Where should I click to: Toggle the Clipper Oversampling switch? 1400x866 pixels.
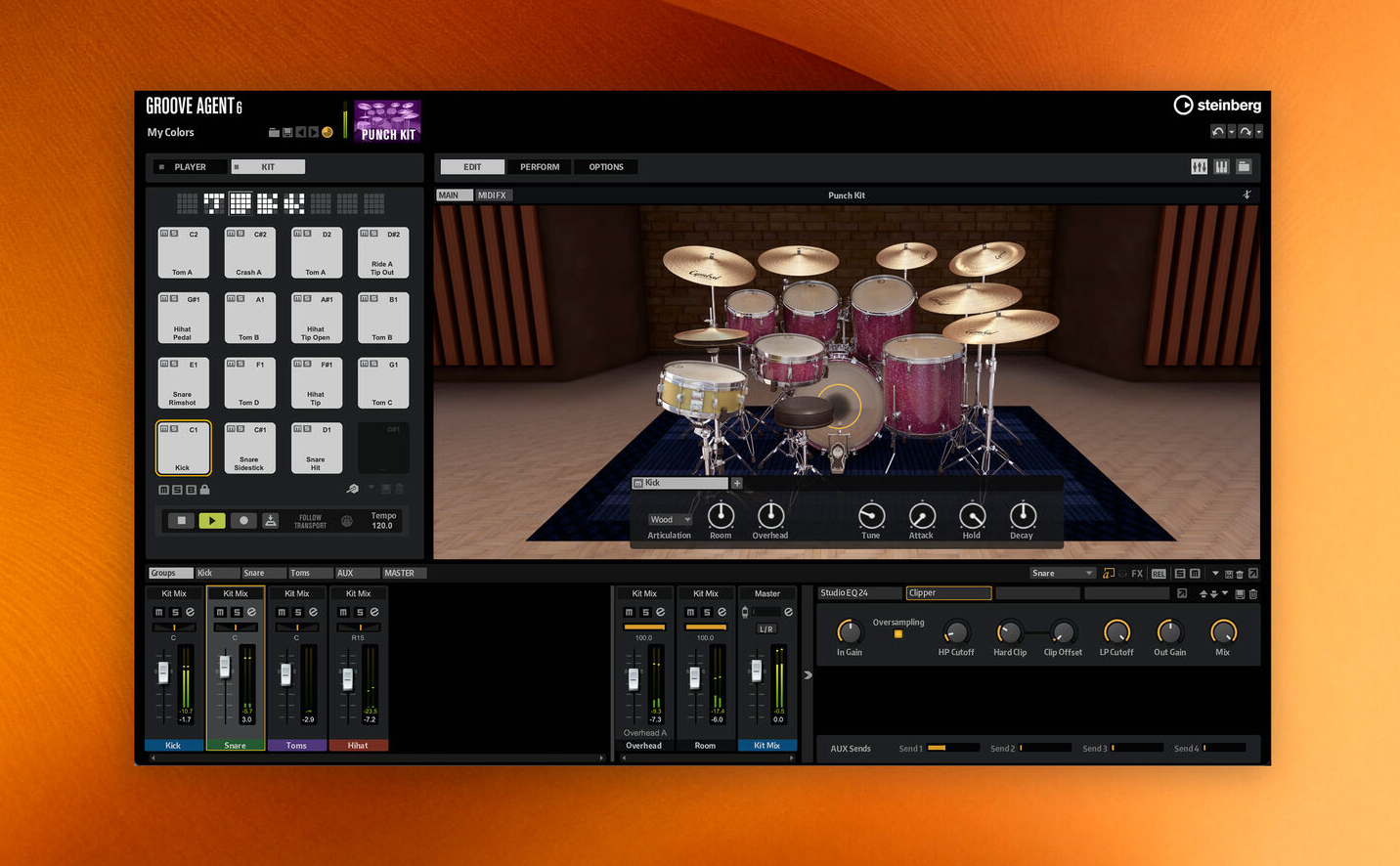tap(898, 634)
